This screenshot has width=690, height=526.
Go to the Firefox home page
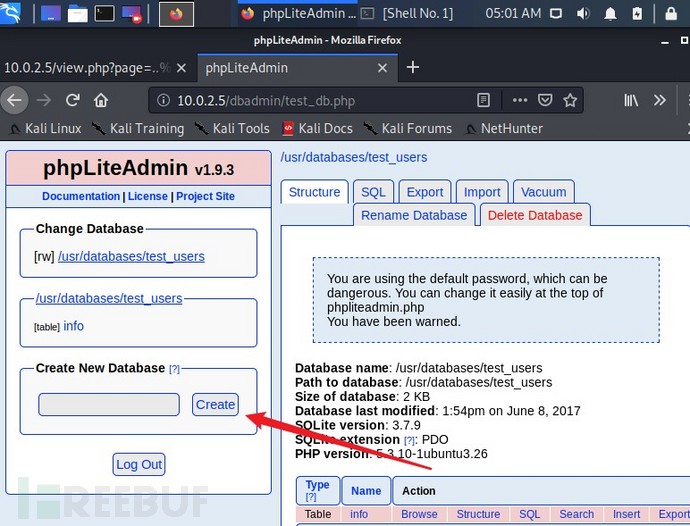point(101,100)
